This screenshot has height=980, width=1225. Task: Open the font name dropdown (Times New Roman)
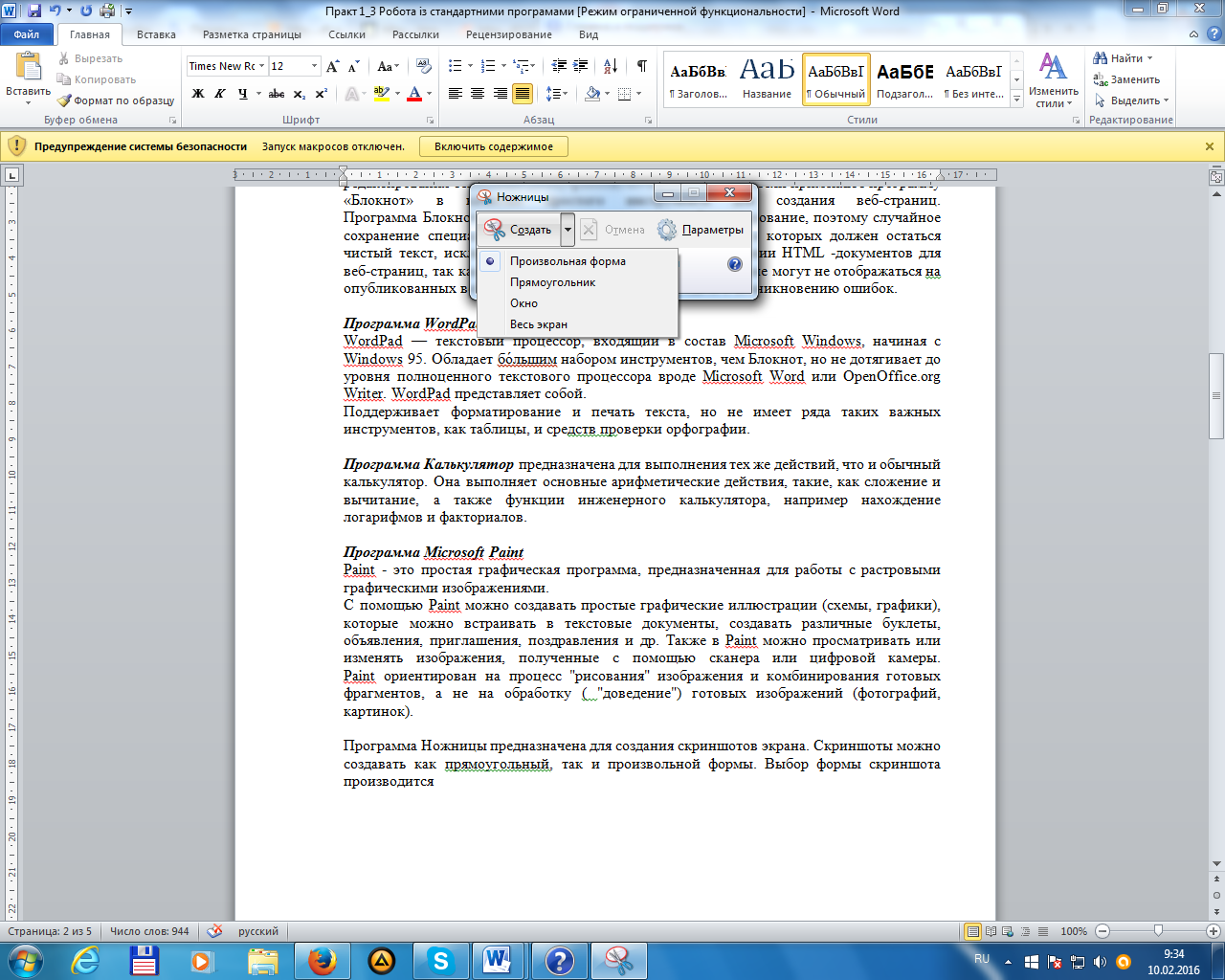[x=261, y=66]
